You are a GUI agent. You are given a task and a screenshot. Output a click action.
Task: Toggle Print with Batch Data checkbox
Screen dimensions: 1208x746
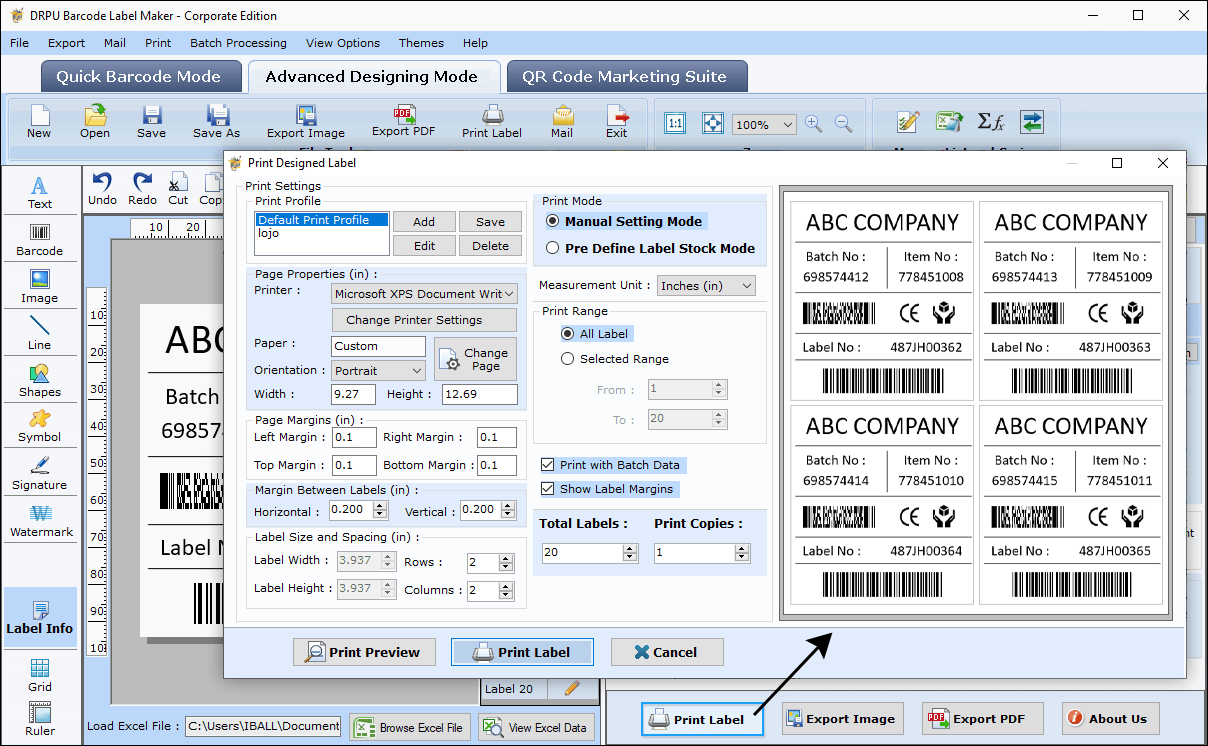click(547, 465)
